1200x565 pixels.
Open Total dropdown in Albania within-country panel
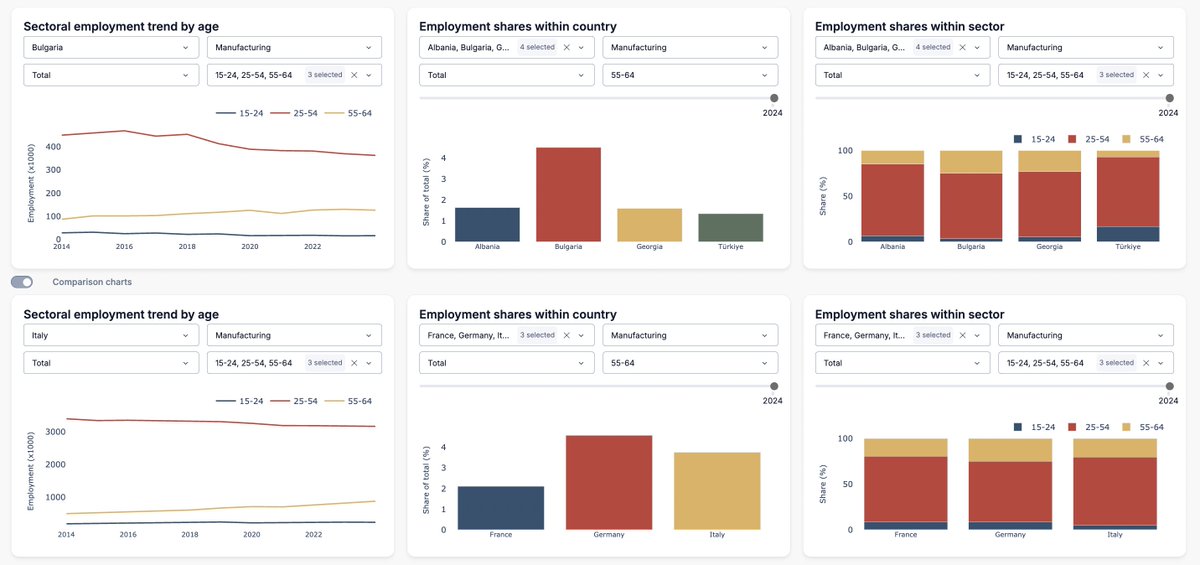coord(507,75)
